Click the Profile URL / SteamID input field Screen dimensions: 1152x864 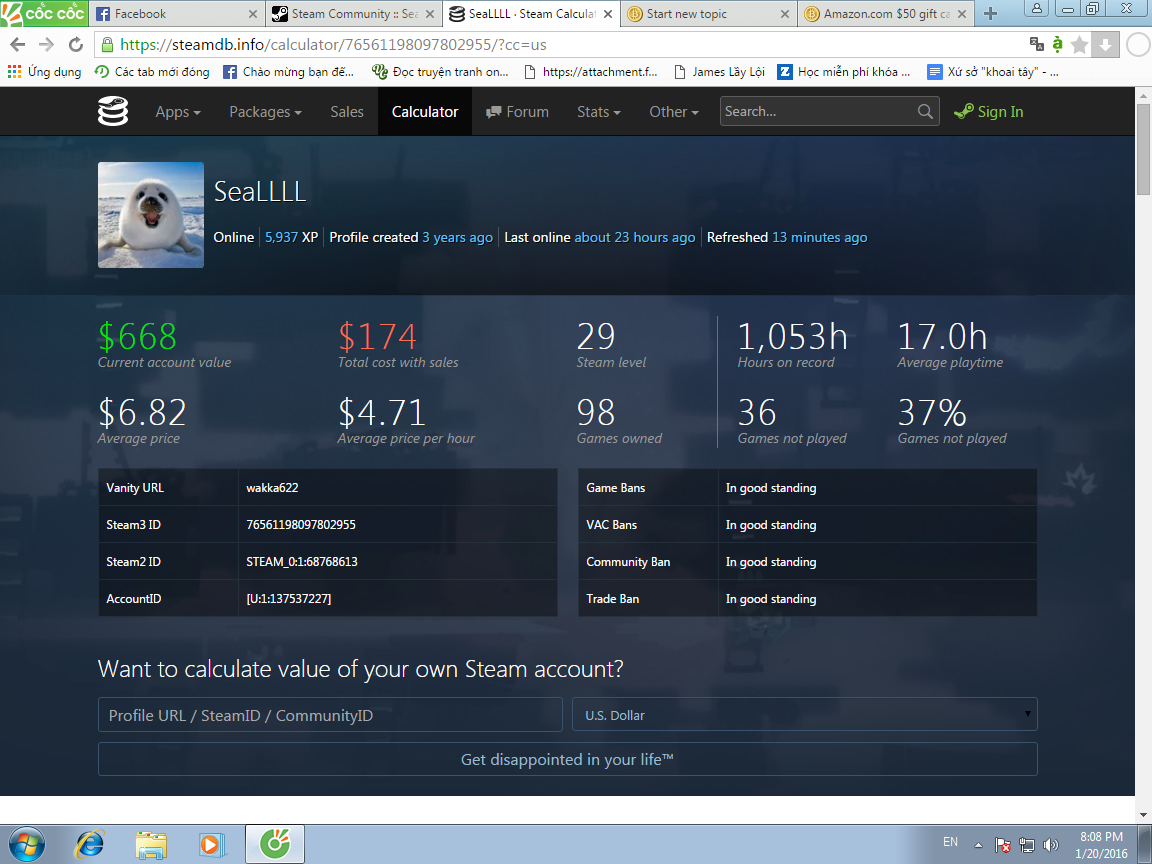pyautogui.click(x=330, y=714)
